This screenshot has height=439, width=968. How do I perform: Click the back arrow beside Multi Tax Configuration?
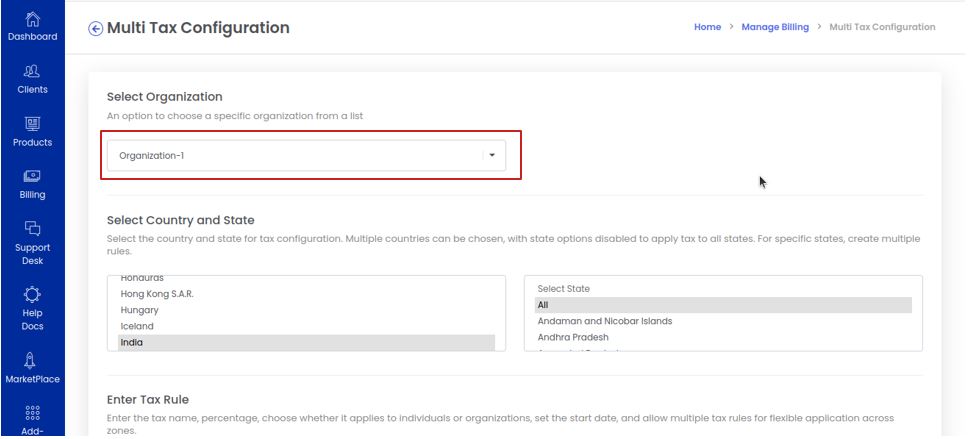(x=95, y=28)
